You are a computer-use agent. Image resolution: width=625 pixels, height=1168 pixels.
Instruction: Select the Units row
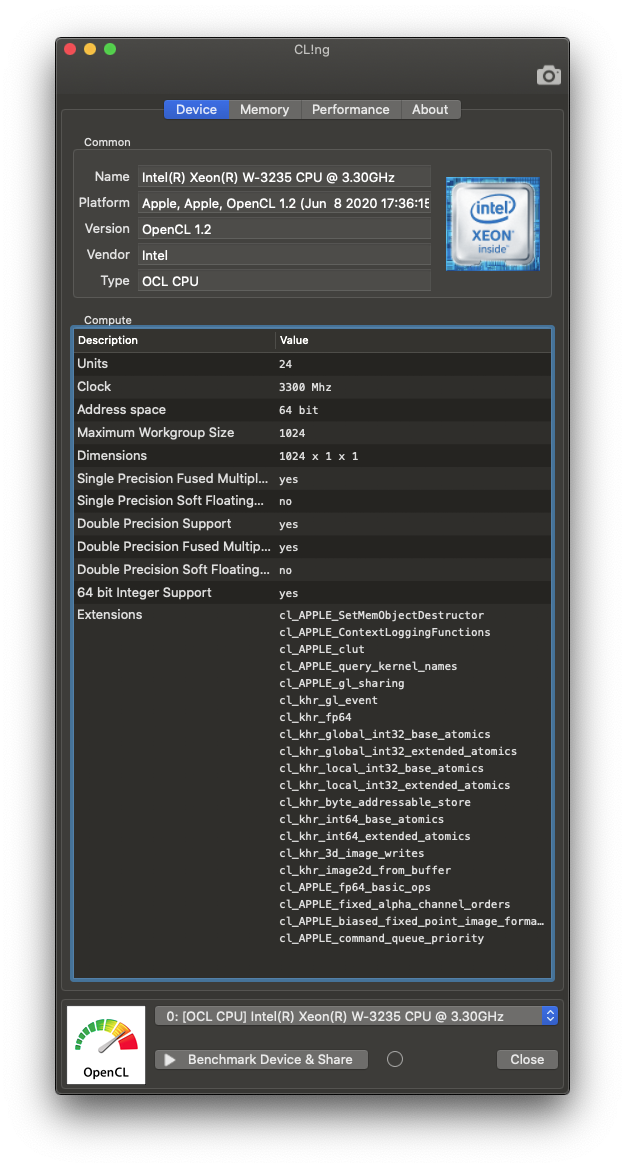pos(313,364)
